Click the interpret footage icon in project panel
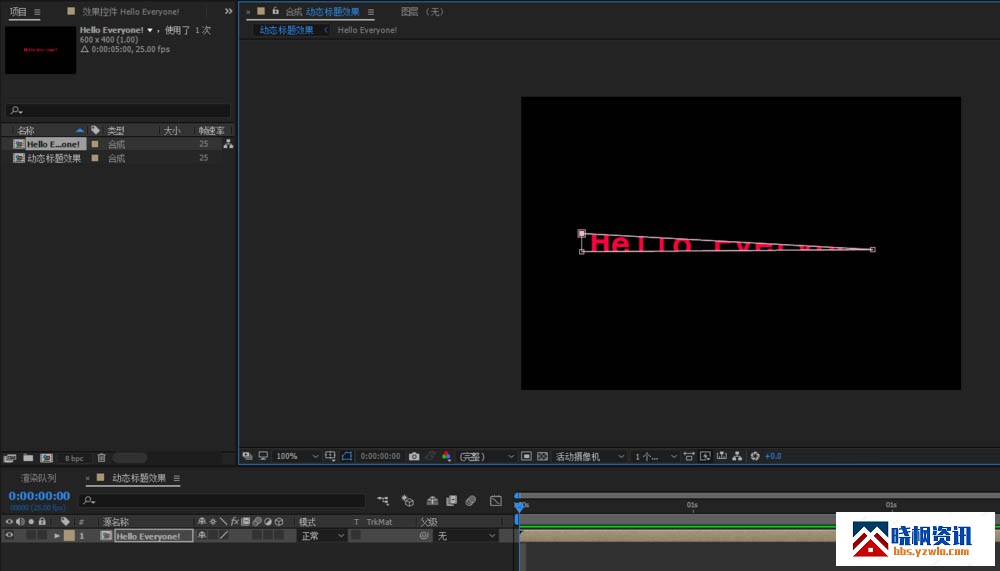This screenshot has width=1000, height=571. 10,458
